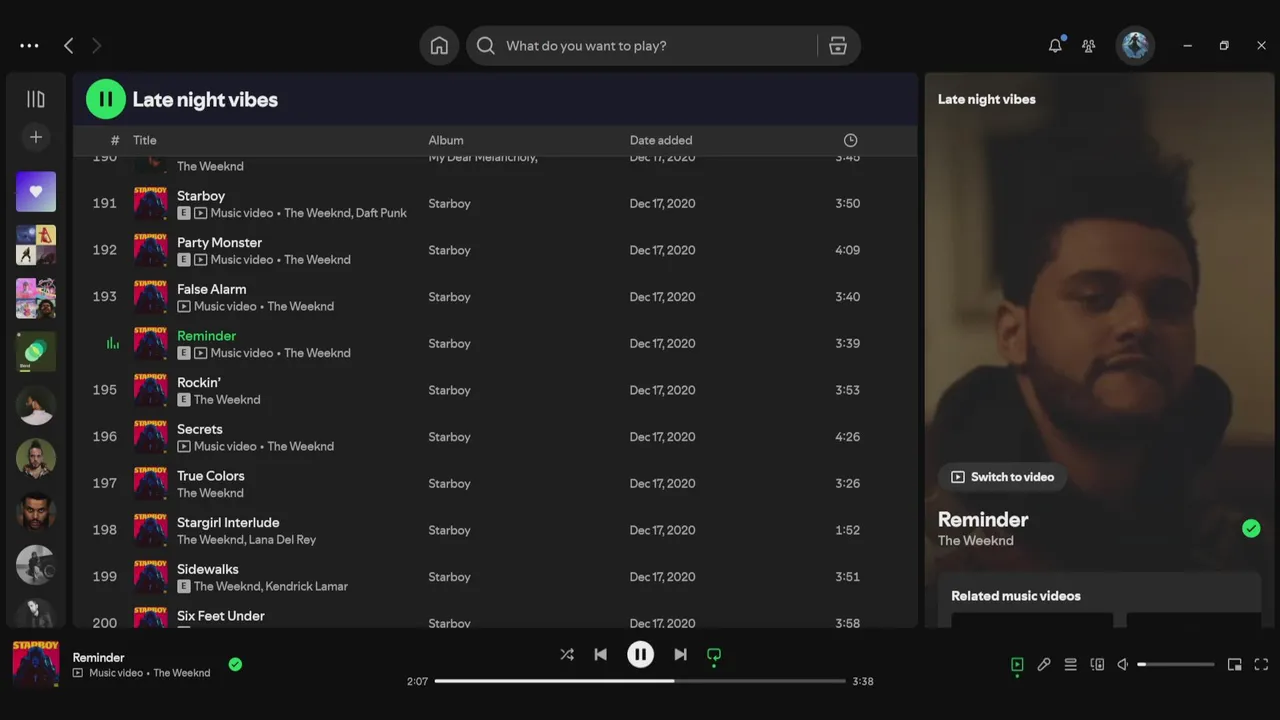Open the Home page icon
1280x720 pixels.
[439, 46]
